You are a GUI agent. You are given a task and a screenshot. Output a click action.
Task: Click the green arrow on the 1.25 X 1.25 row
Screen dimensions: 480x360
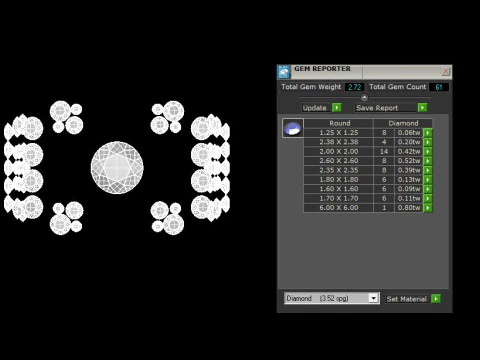tap(428, 133)
